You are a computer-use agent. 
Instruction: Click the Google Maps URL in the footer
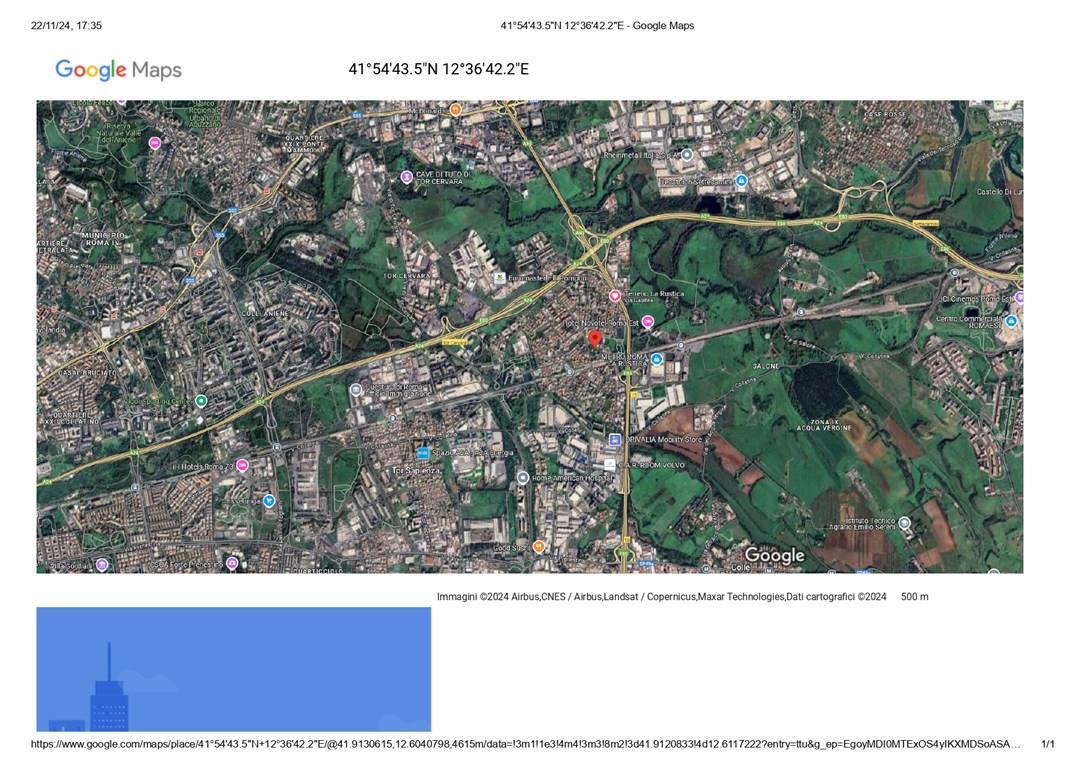tap(525, 744)
